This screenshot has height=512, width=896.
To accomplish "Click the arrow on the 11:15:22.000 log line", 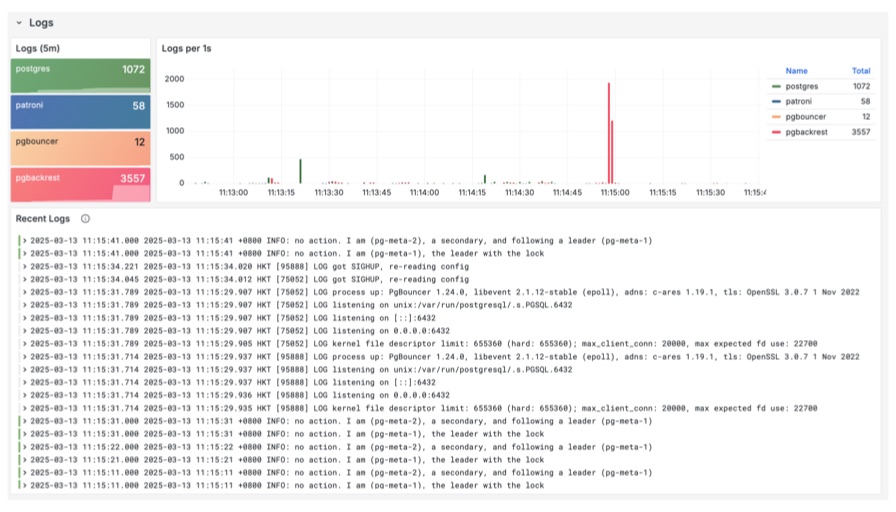I will tap(25, 447).
